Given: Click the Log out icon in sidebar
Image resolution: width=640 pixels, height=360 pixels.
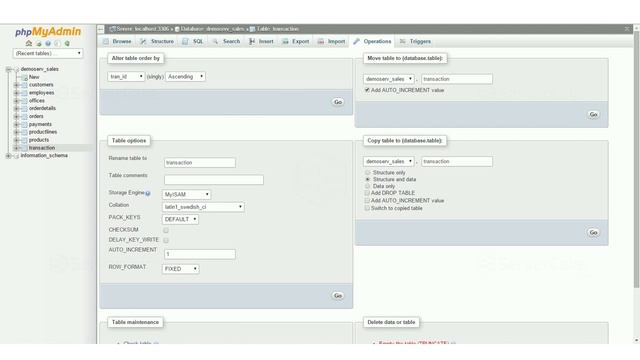Looking at the screenshot, I should (38, 43).
